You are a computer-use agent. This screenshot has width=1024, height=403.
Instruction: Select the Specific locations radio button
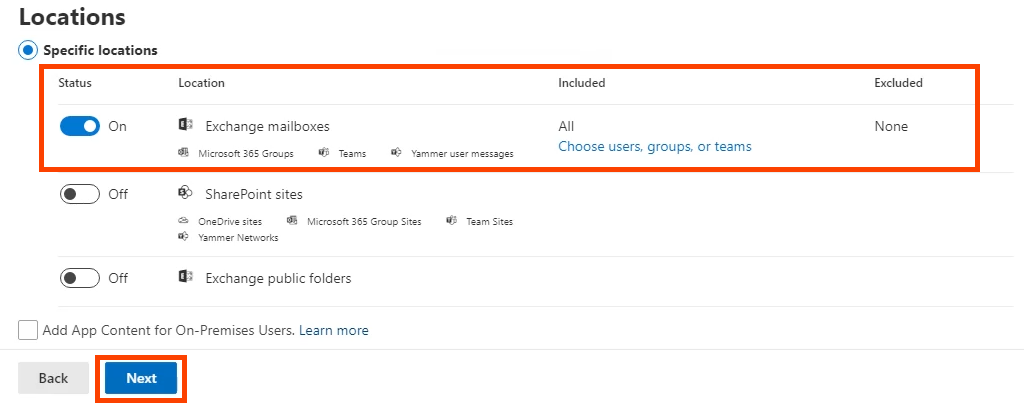click(28, 50)
